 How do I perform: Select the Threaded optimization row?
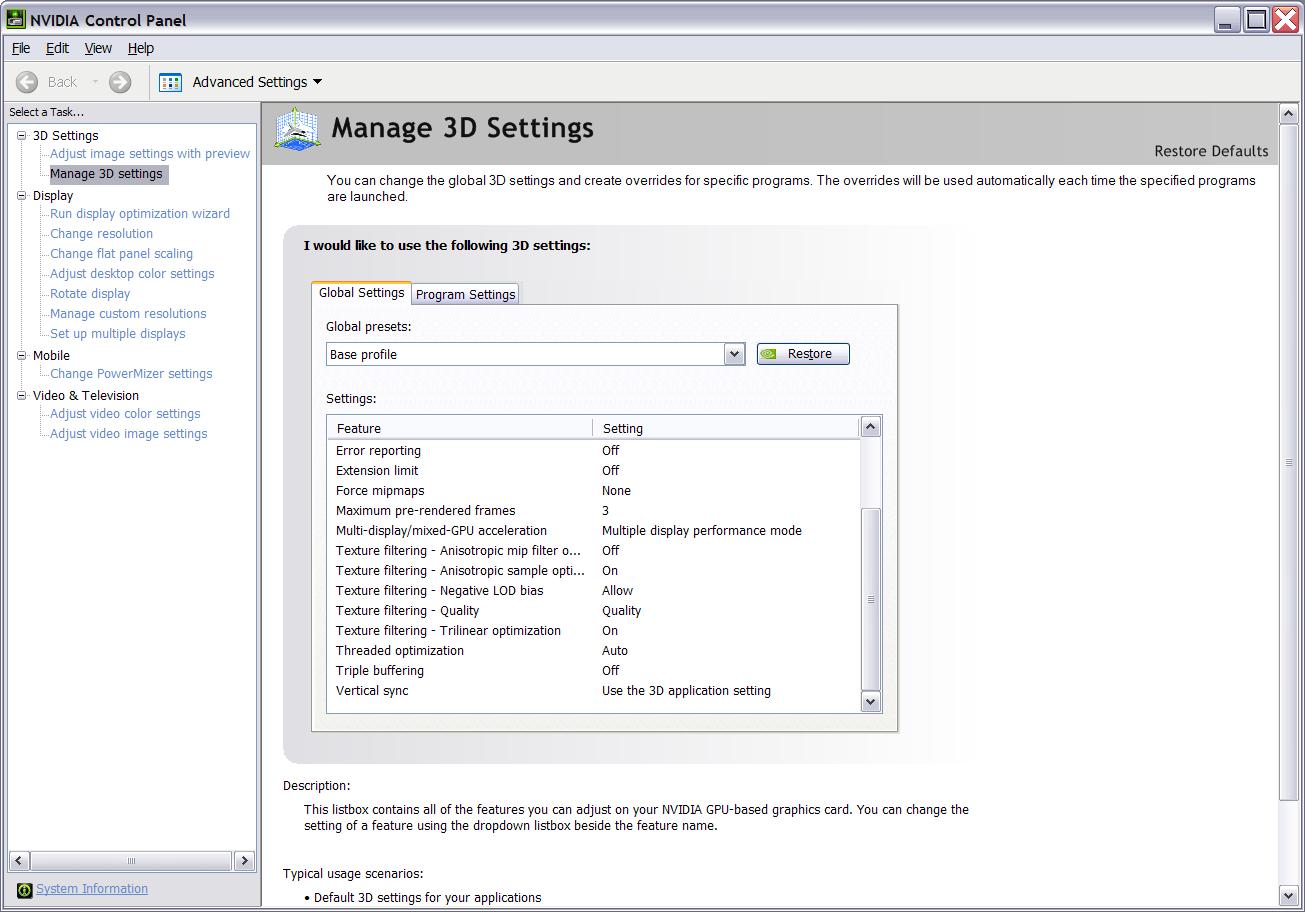[593, 651]
